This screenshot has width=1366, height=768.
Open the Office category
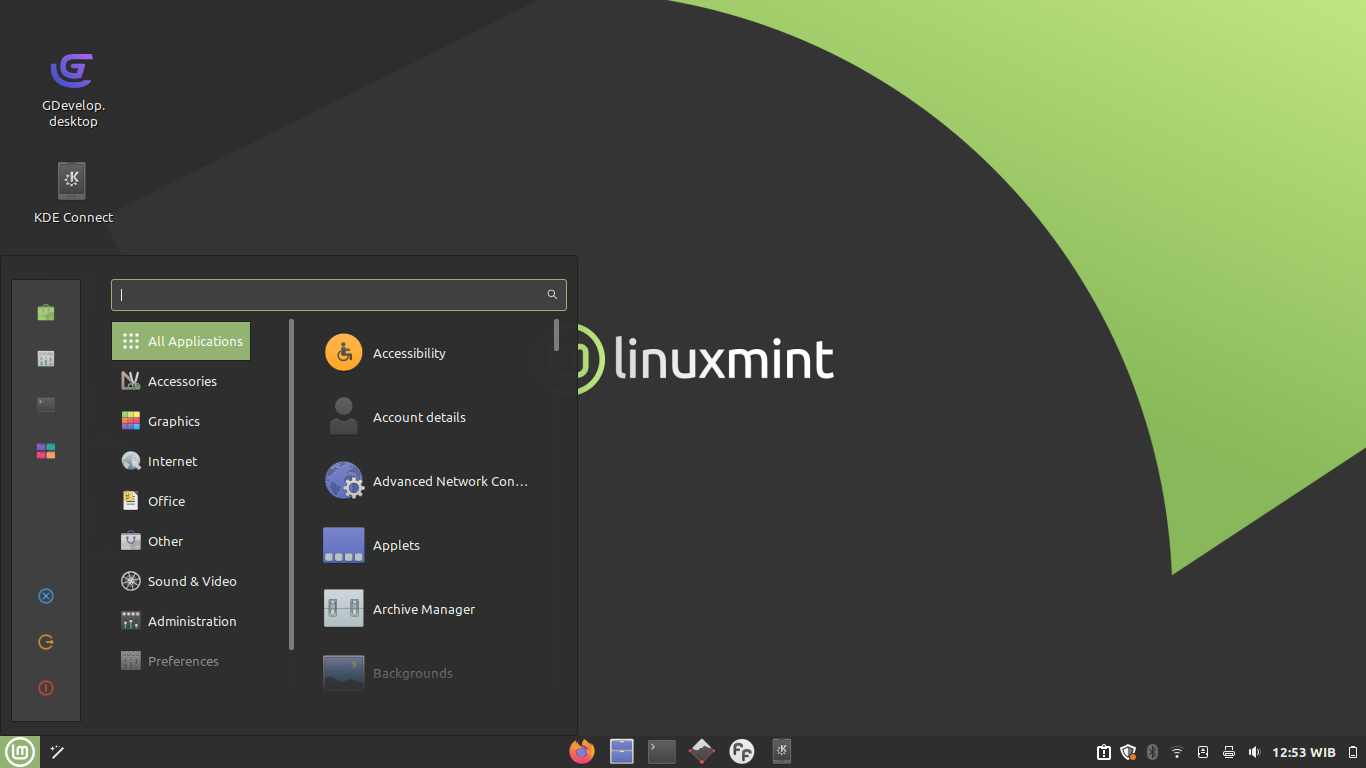pyautogui.click(x=181, y=501)
